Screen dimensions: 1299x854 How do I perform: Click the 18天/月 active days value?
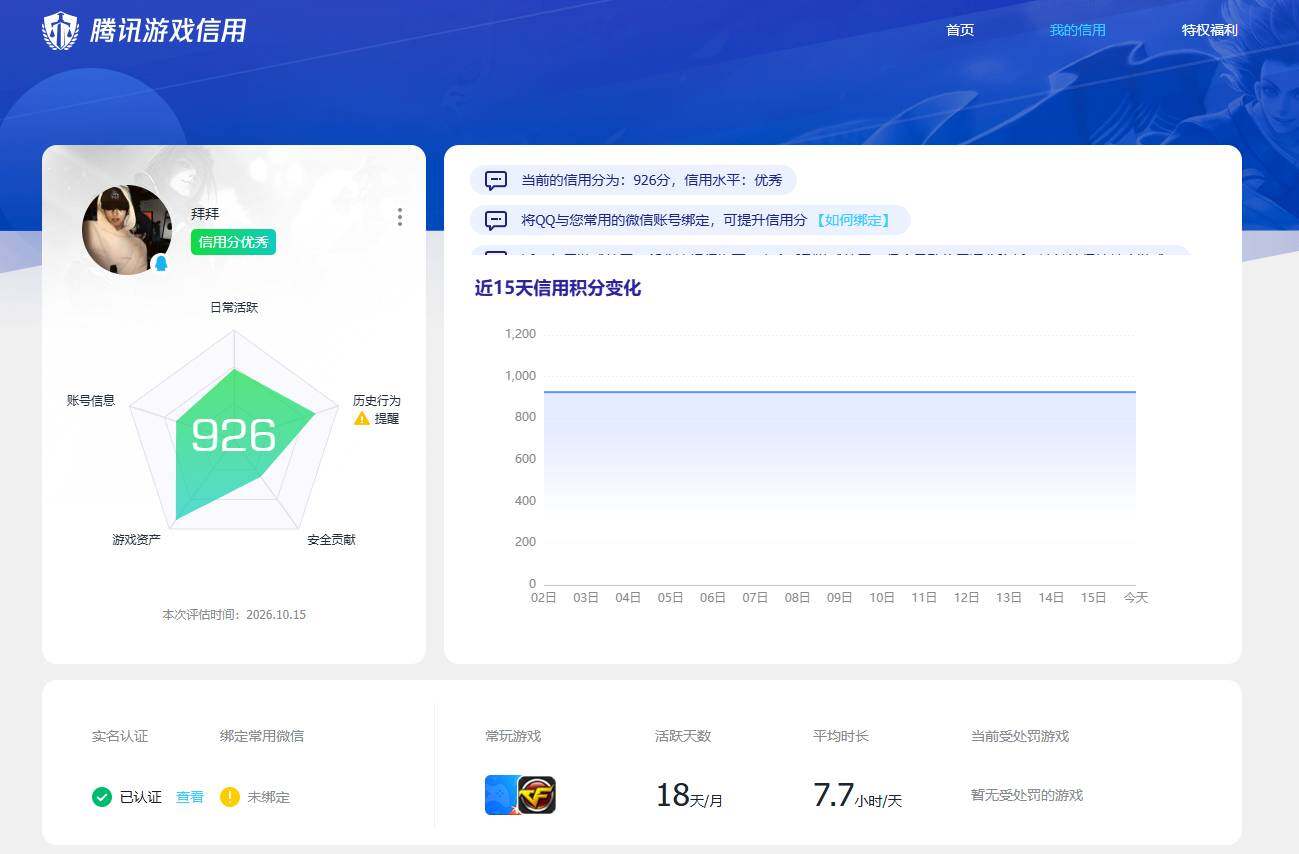tap(689, 796)
